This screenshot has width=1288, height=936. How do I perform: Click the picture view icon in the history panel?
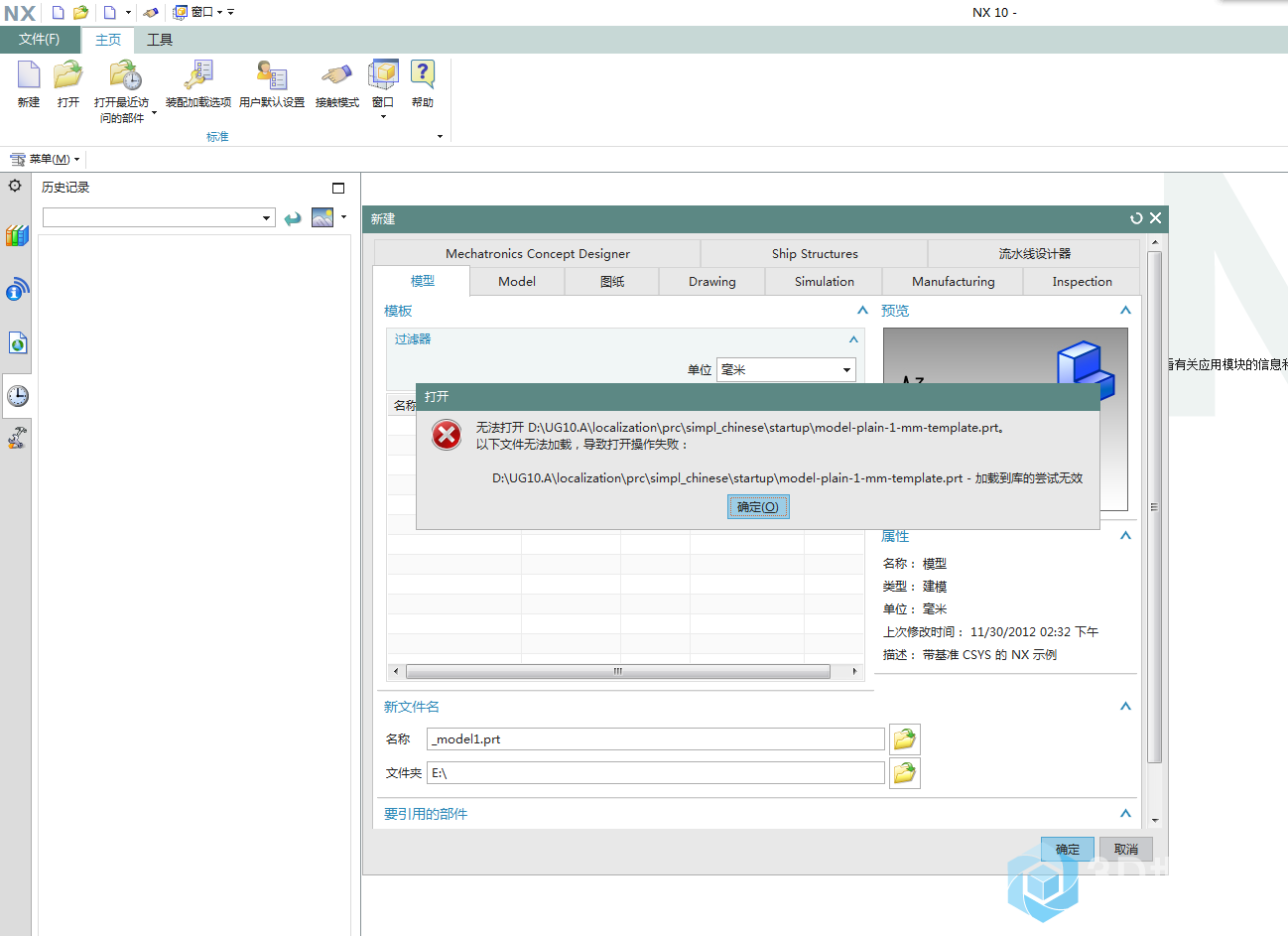[x=322, y=217]
